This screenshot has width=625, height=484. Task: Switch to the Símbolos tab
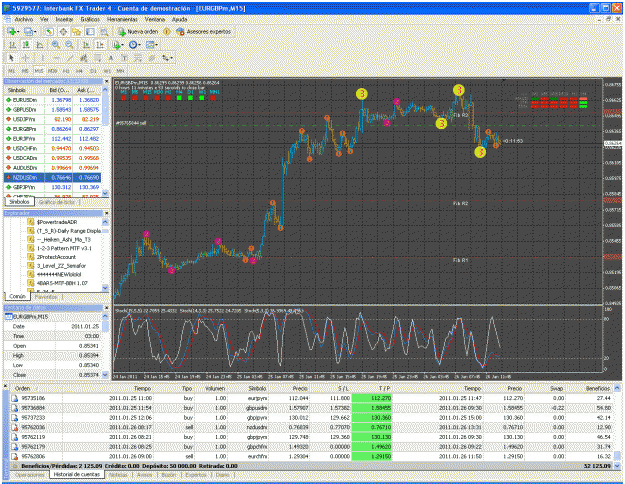click(x=19, y=202)
